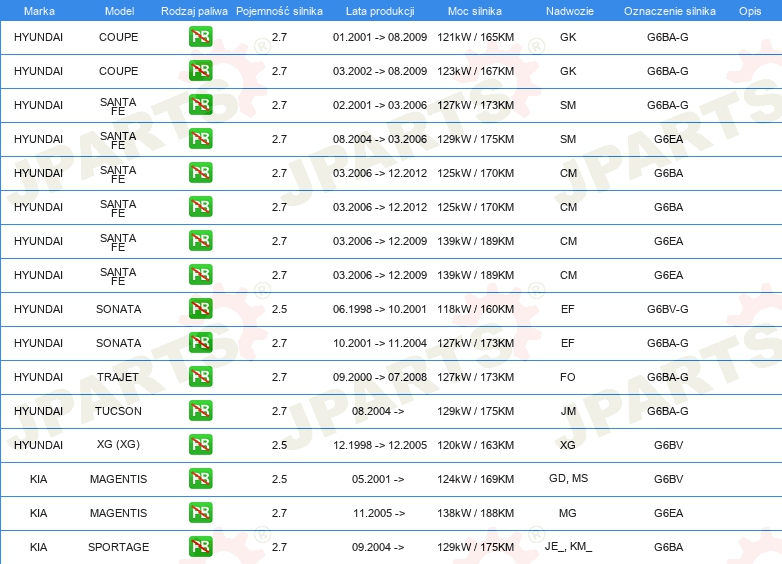
Task: Click the date 03.2002 -> 08.2009
Action: [380, 71]
